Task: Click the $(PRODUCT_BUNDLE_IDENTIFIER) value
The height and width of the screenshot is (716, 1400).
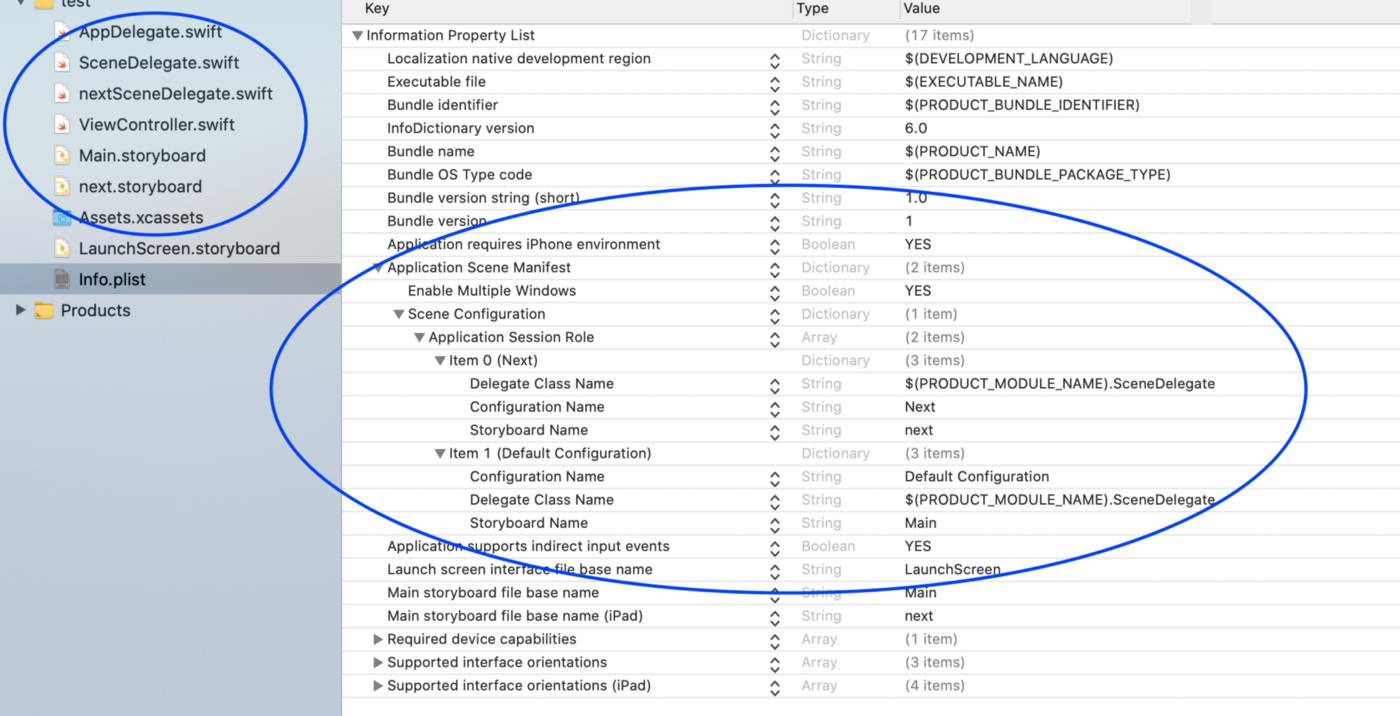Action: tap(1021, 105)
